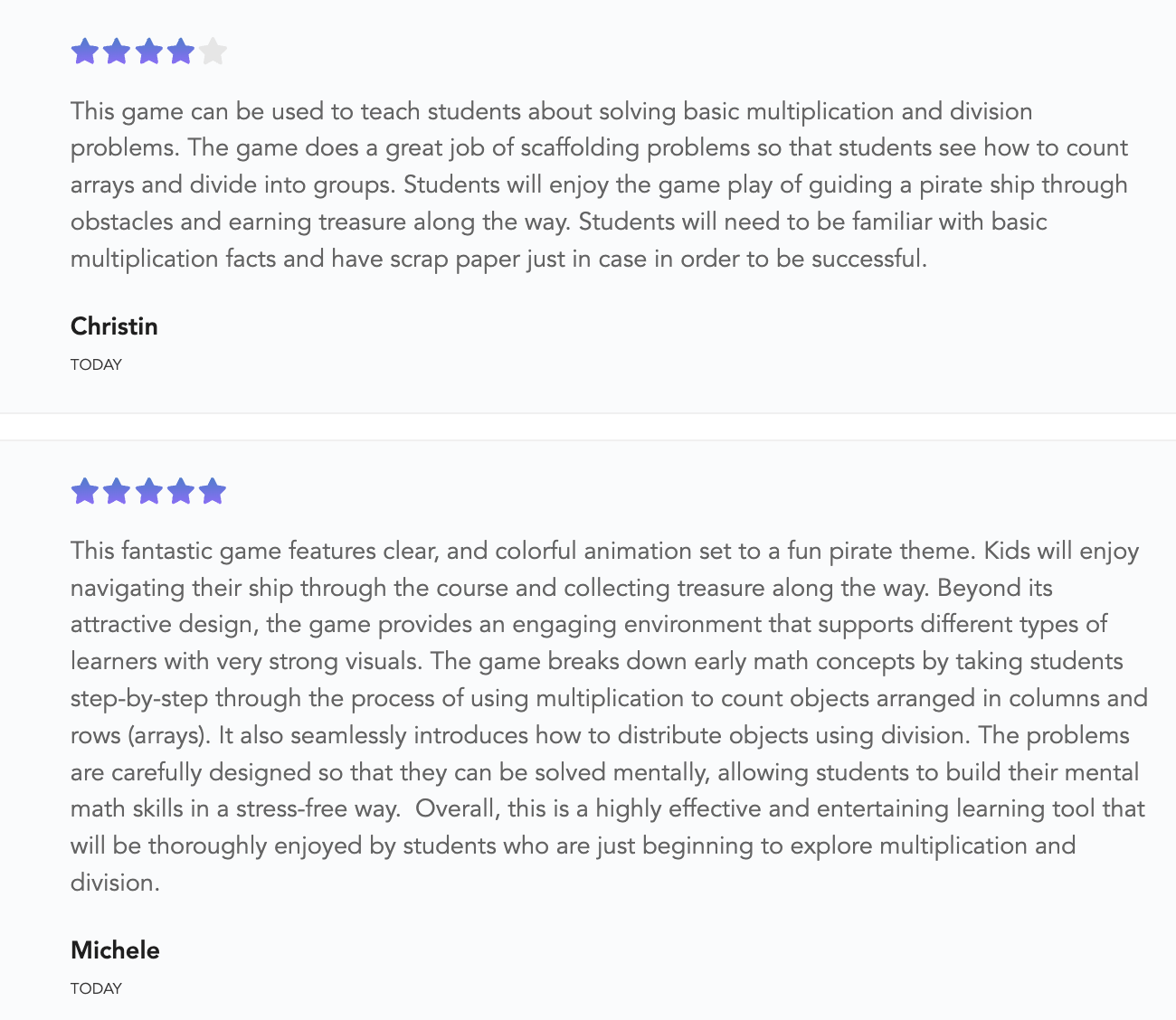Click the empty gray fifth star
Viewport: 1176px width, 1020px height.
(213, 52)
